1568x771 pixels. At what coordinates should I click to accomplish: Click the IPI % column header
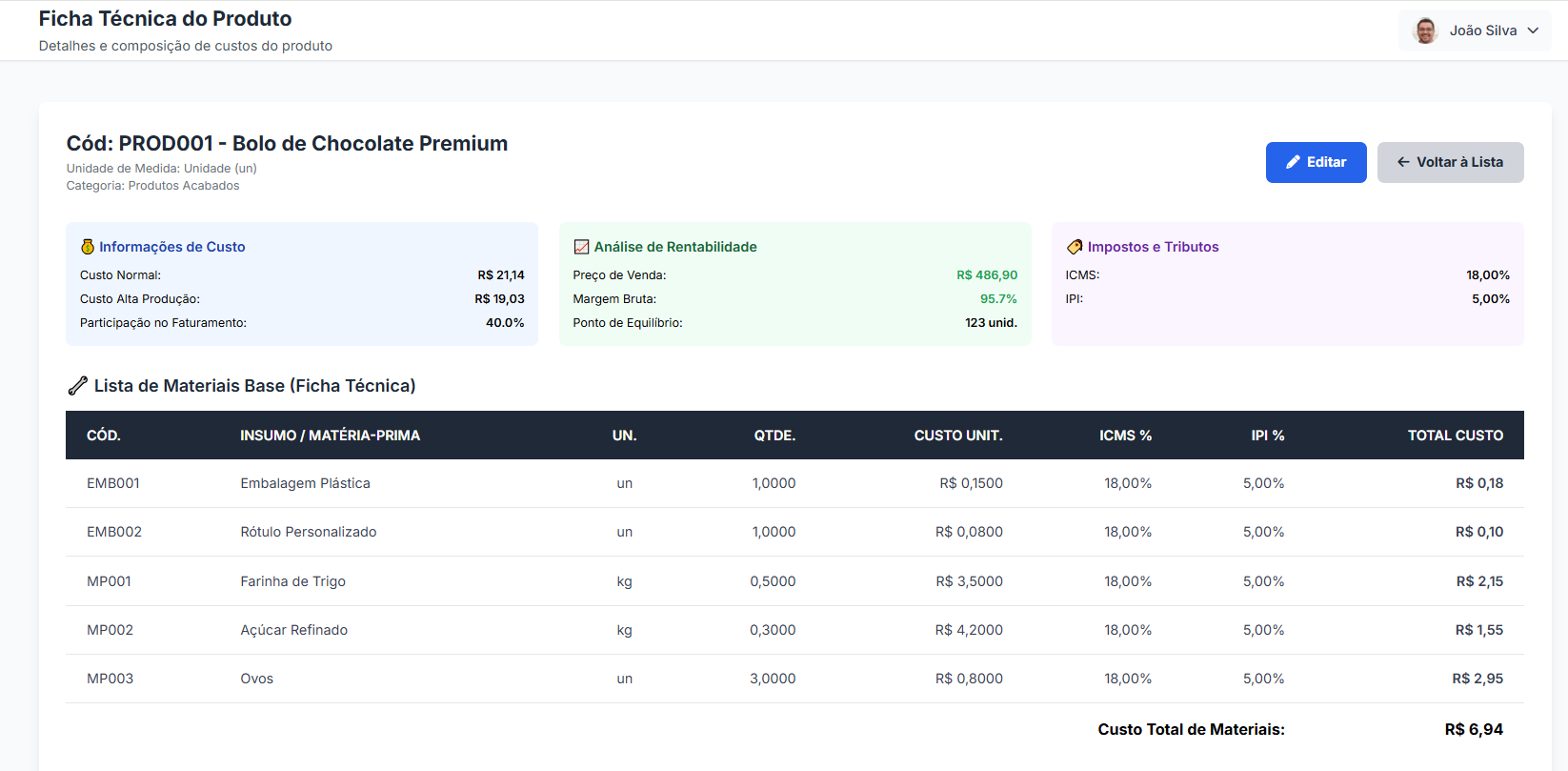pyautogui.click(x=1268, y=436)
